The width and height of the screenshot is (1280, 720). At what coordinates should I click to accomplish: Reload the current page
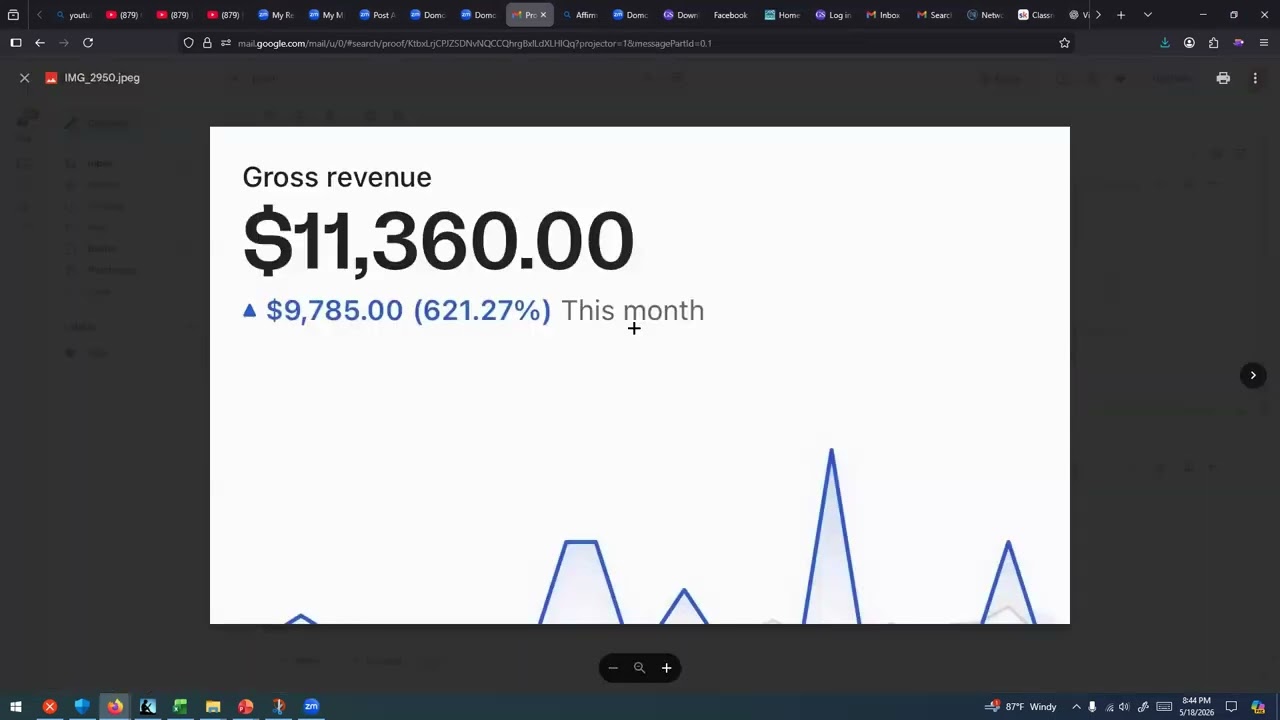(x=88, y=43)
